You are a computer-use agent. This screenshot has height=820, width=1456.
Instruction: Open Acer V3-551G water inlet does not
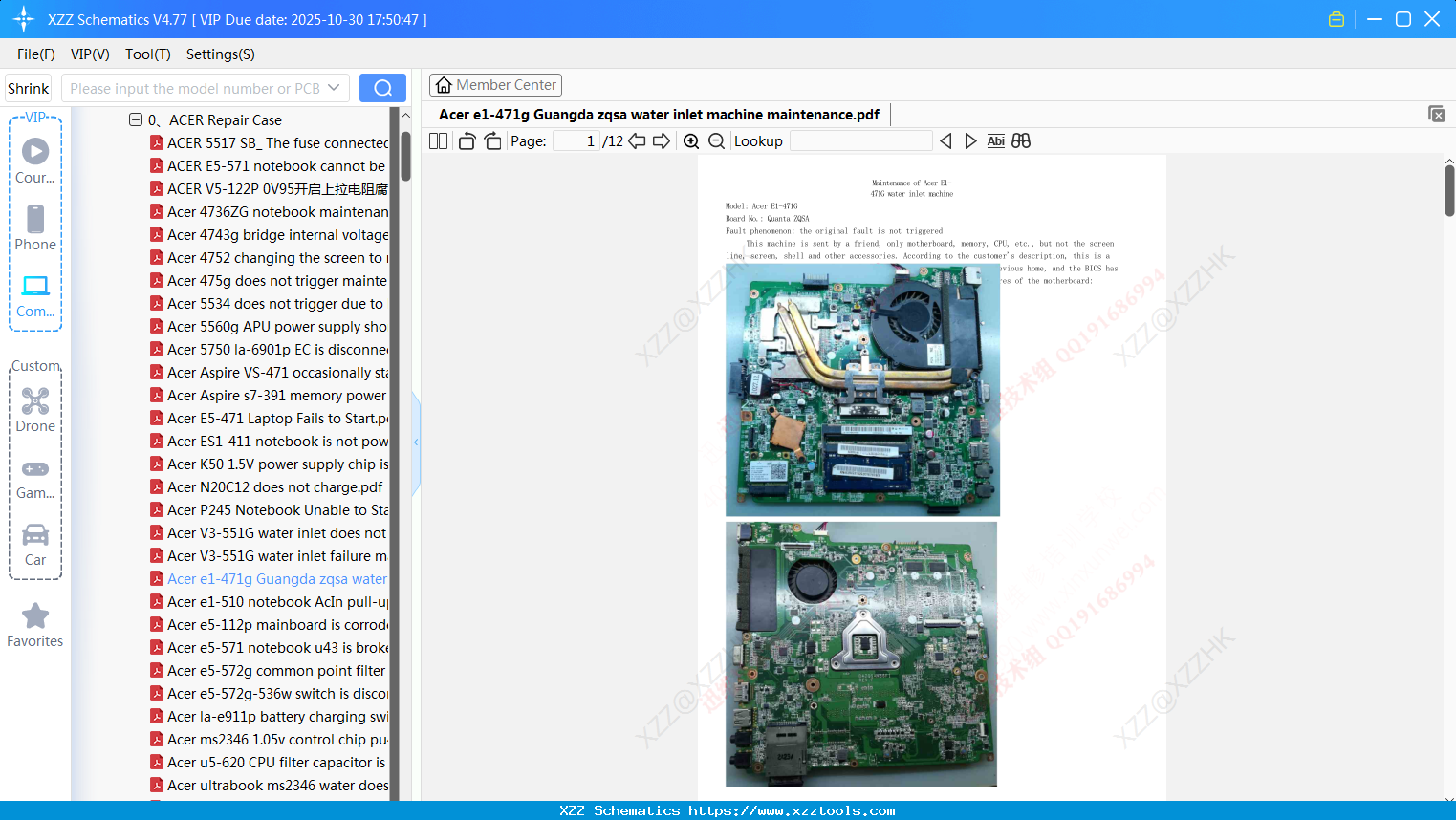tap(277, 532)
